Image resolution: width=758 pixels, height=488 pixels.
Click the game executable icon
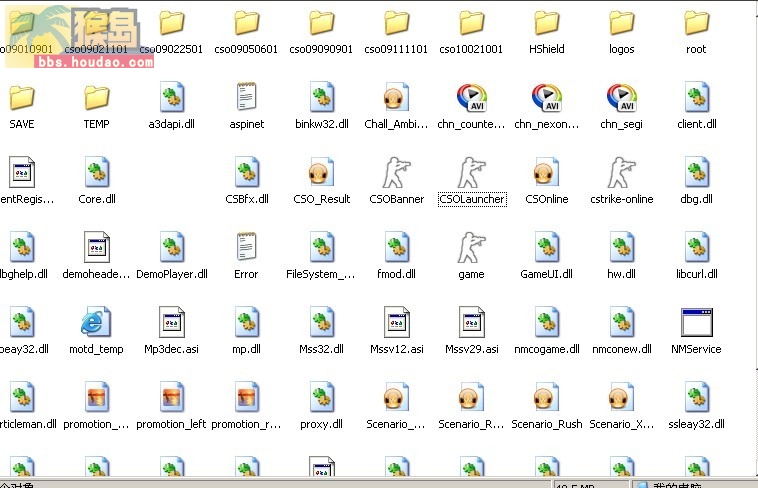pos(471,248)
